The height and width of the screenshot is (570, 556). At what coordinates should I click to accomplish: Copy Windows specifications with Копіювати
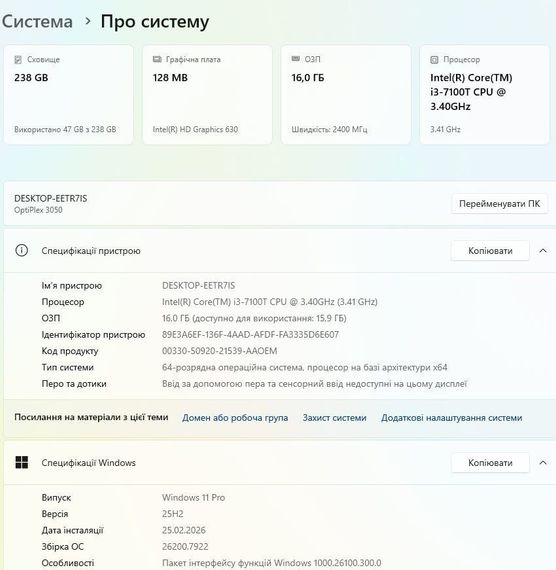pyautogui.click(x=490, y=462)
